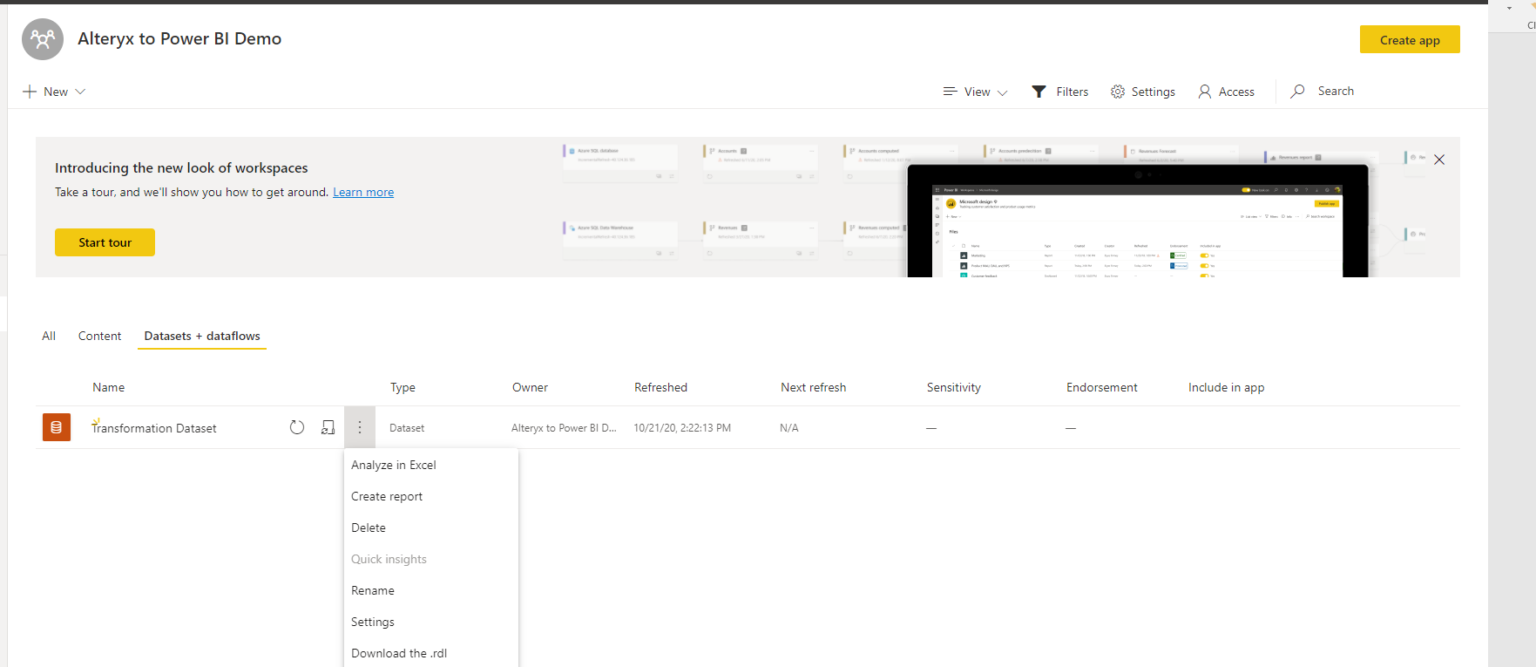Click the workspace avatar icon
This screenshot has width=1536, height=667.
[x=42, y=39]
